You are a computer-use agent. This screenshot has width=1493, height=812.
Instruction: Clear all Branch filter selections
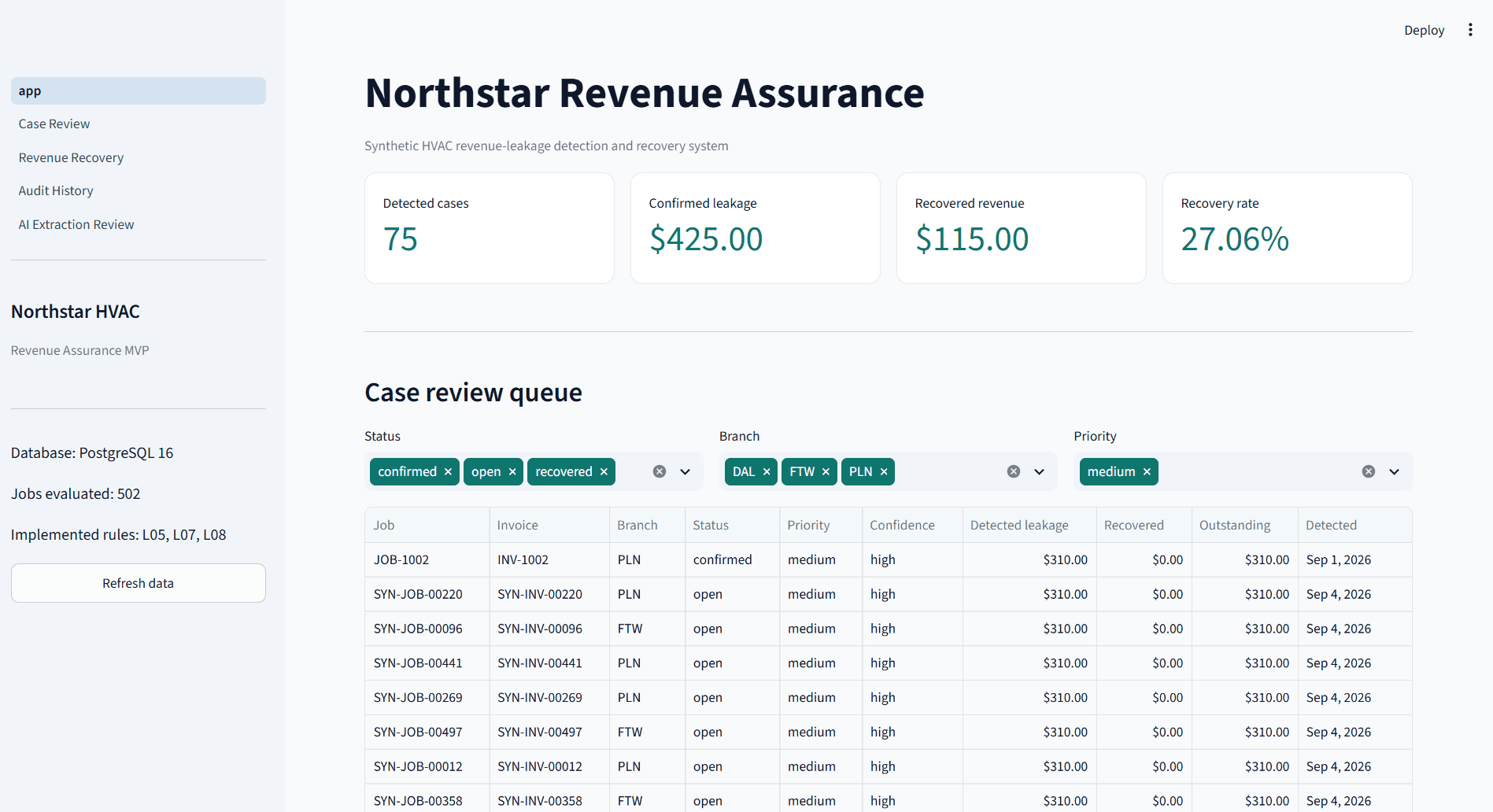(x=1014, y=471)
